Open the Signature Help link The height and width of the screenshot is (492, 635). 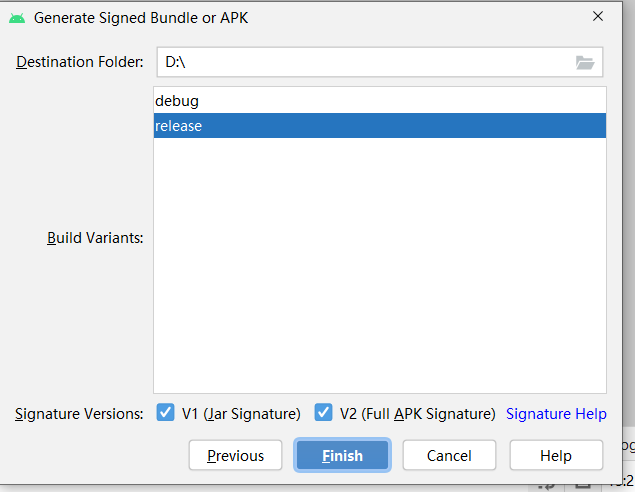tap(556, 414)
